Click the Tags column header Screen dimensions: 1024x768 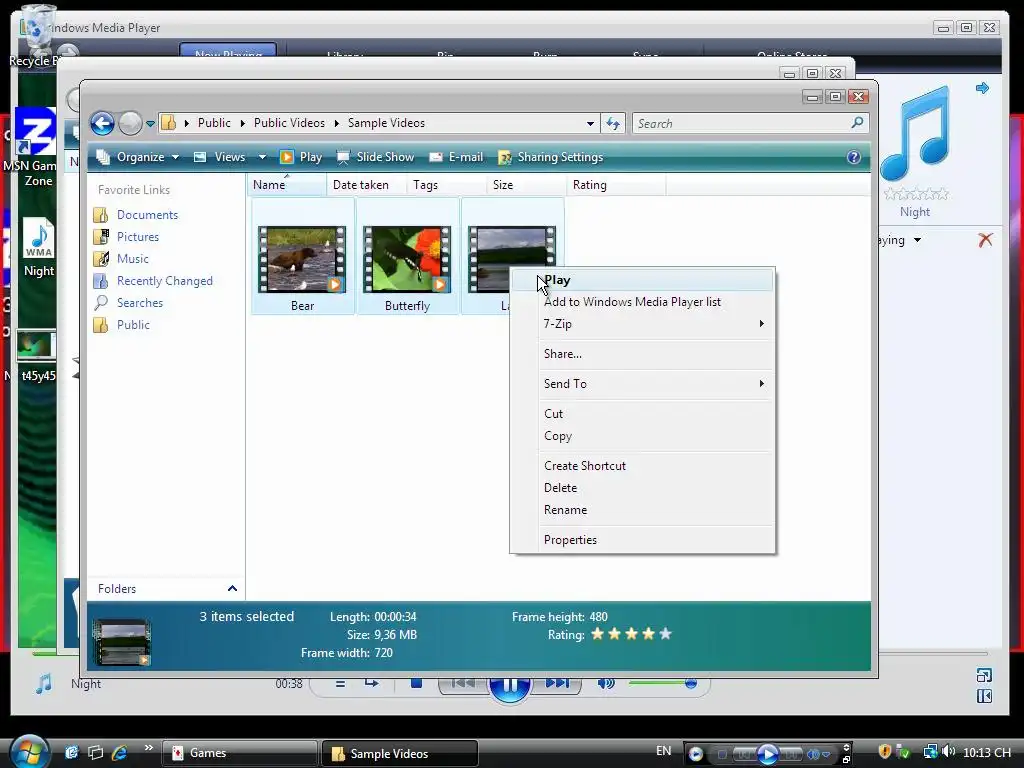(x=447, y=185)
